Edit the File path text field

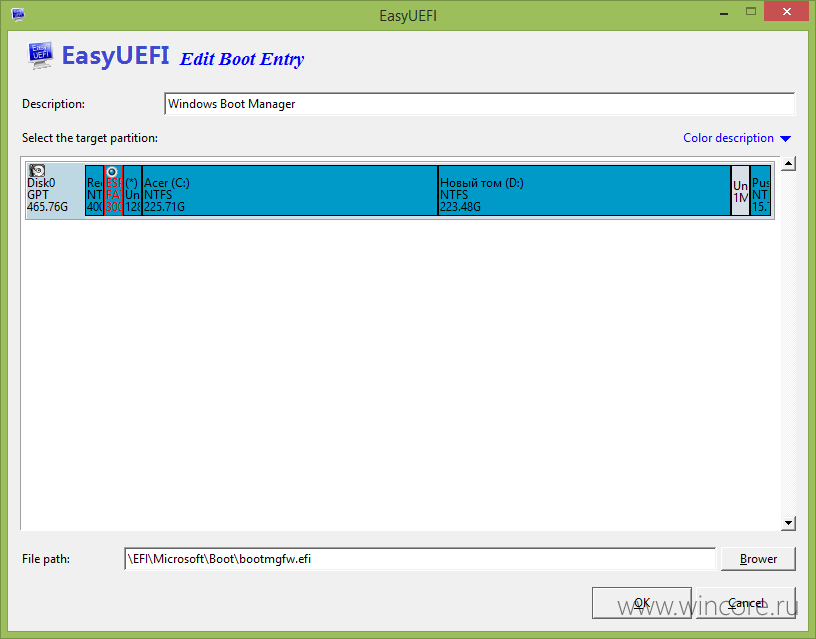pyautogui.click(x=420, y=559)
